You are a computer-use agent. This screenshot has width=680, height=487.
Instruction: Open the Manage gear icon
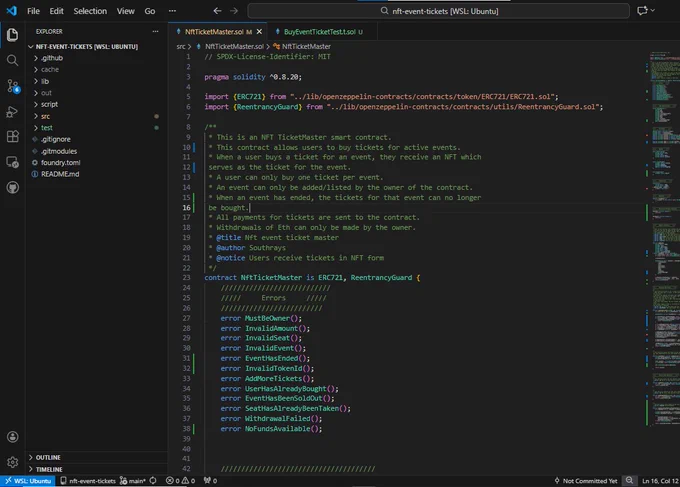[x=13, y=462]
